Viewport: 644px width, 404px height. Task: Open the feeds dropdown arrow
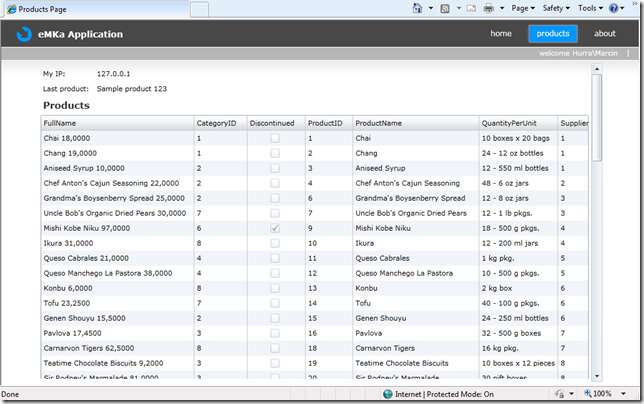(459, 8)
